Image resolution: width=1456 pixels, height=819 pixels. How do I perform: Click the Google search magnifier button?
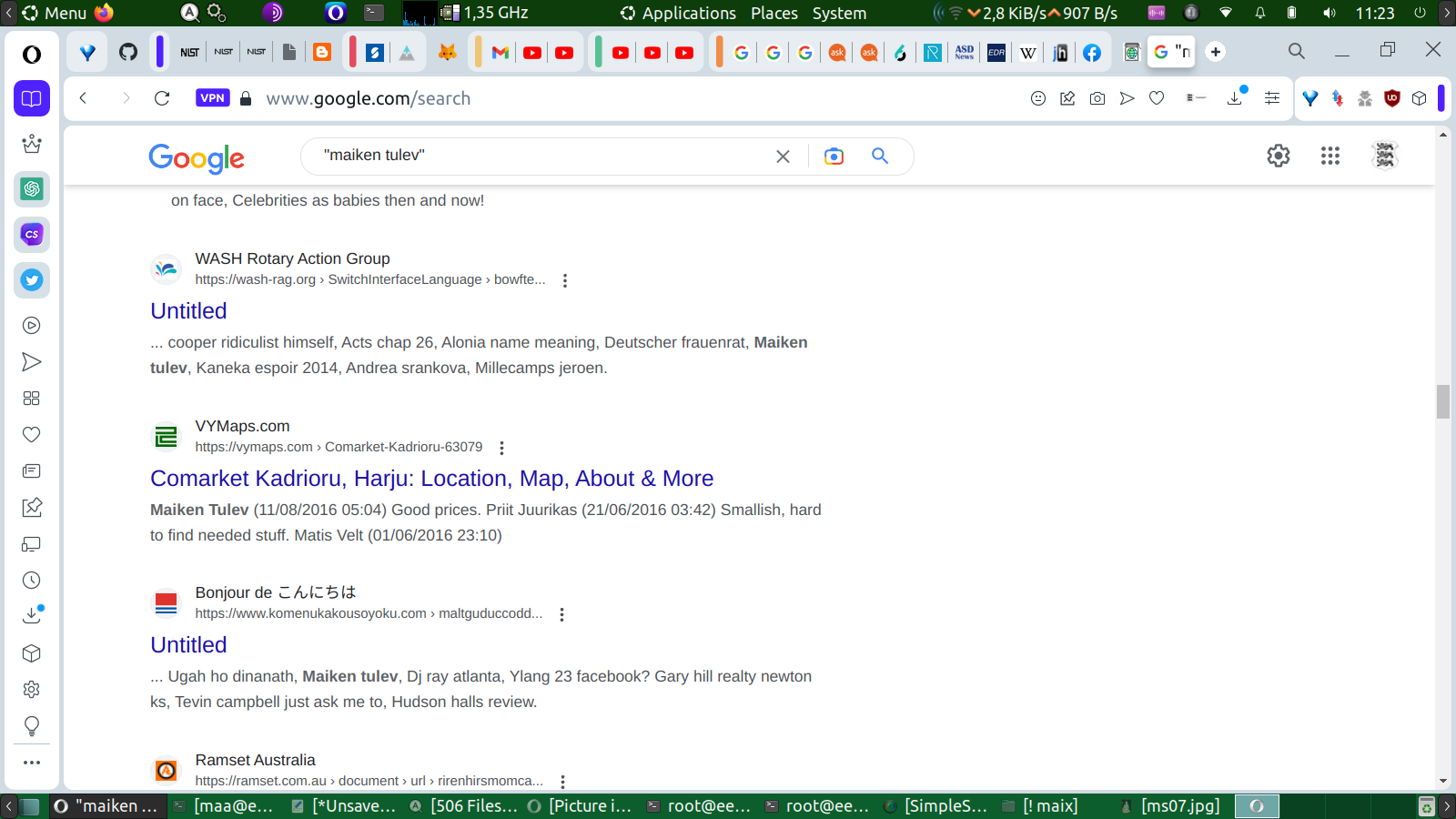880,157
